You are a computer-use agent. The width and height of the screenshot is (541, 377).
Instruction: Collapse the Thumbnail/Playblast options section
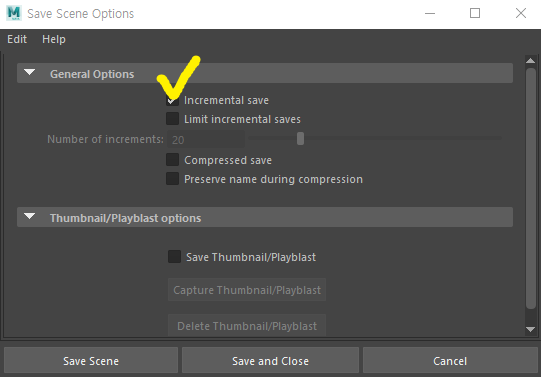(30, 217)
